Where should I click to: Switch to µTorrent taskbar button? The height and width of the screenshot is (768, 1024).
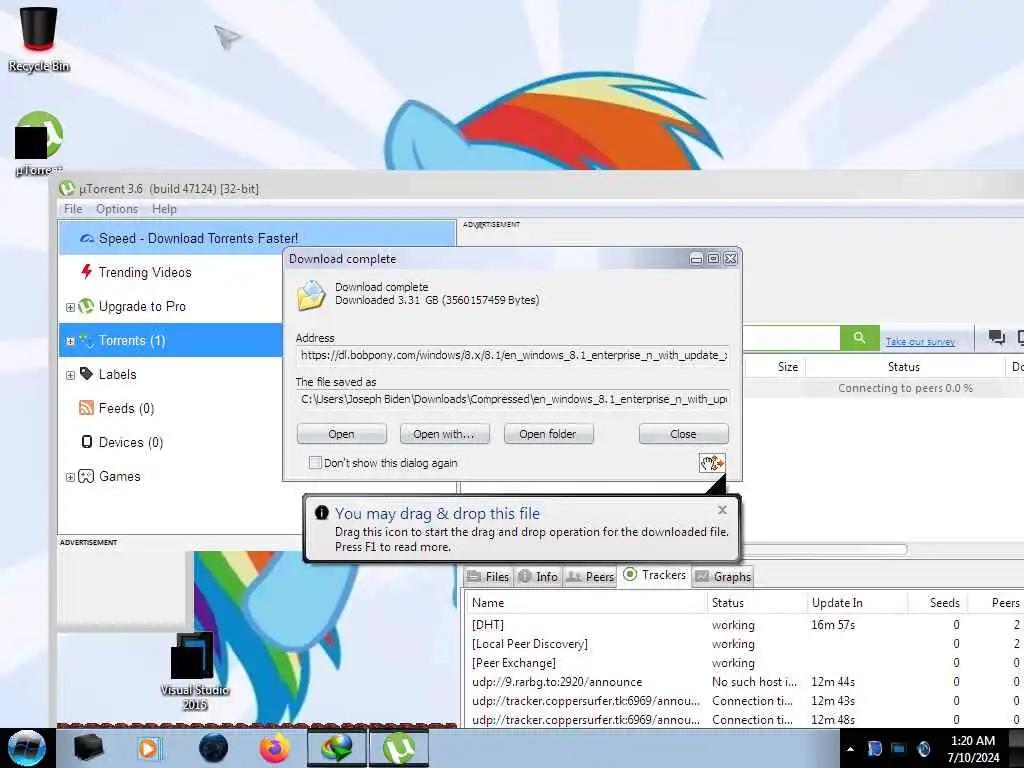[x=399, y=748]
